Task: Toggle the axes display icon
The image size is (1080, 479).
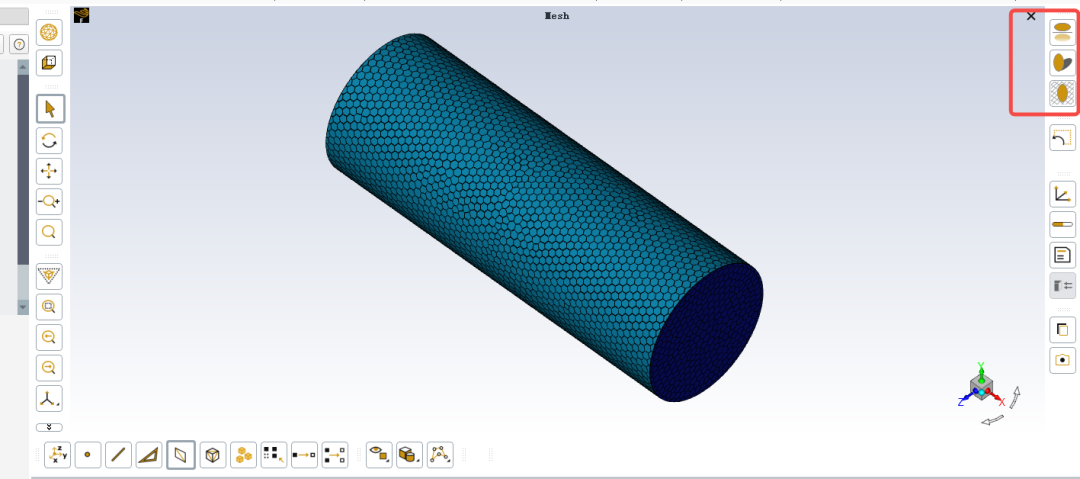Action: (x=1063, y=194)
